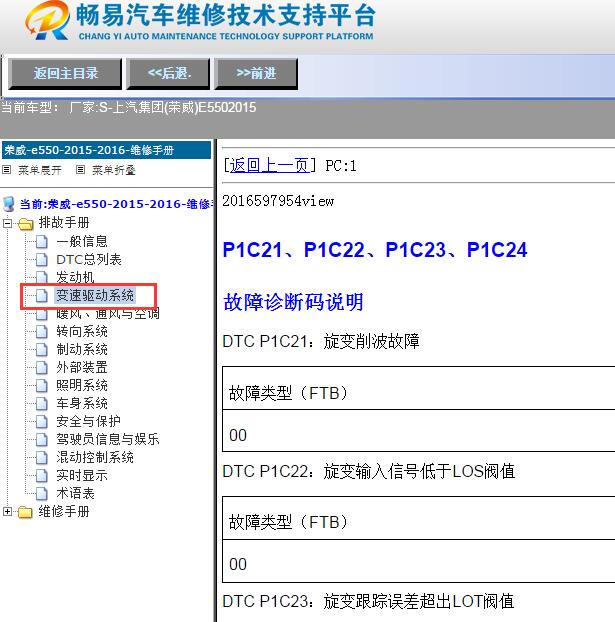Open the 照明系统 tree entry
The width and height of the screenshot is (615, 622).
coord(82,385)
